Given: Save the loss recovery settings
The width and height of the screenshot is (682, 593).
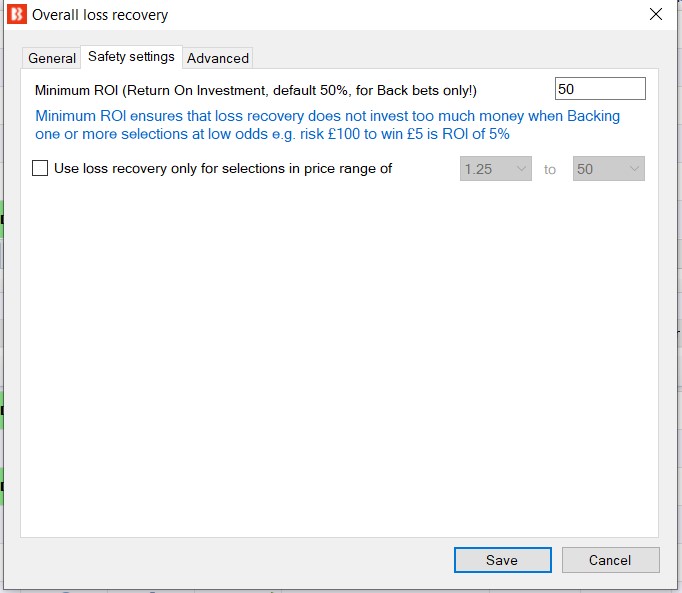Looking at the screenshot, I should point(503,560).
